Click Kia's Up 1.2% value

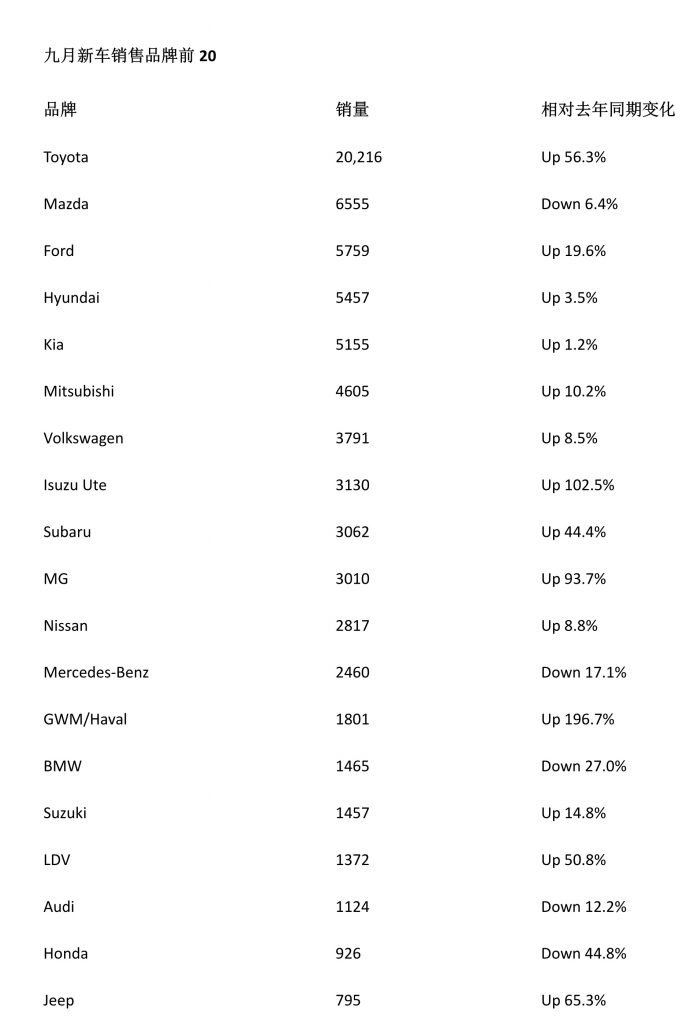569,345
